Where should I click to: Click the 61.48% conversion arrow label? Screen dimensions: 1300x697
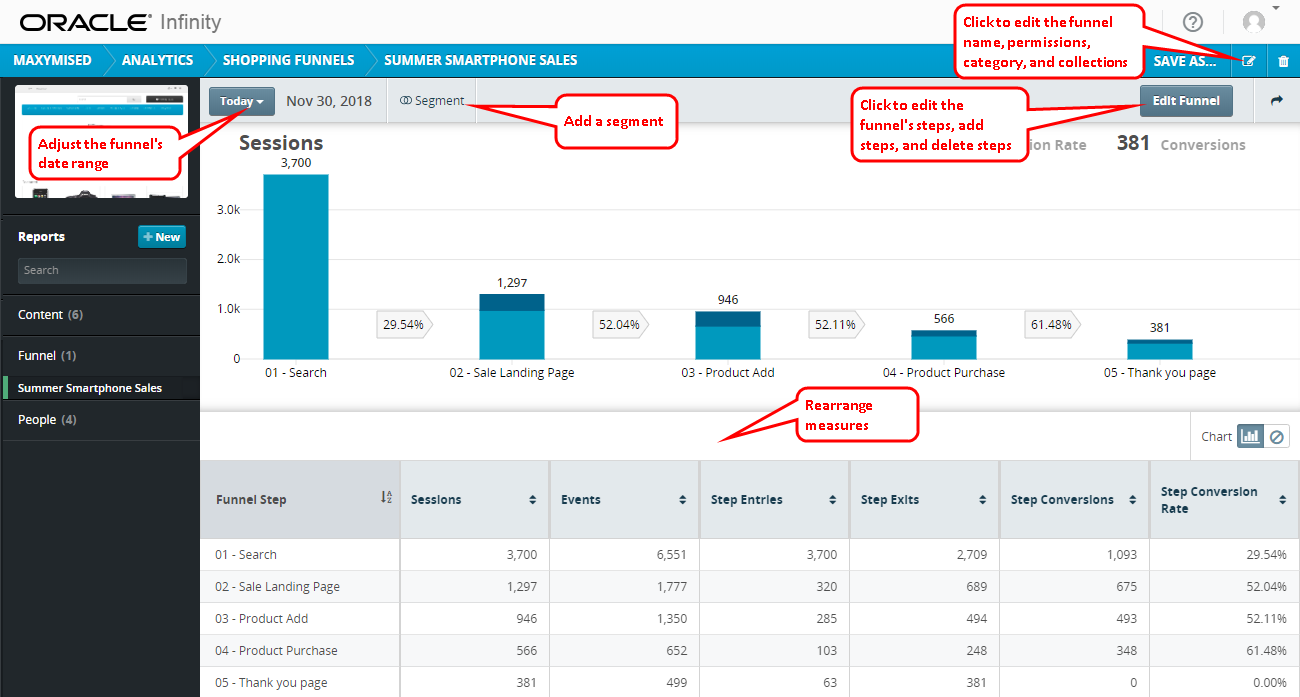[x=1053, y=325]
